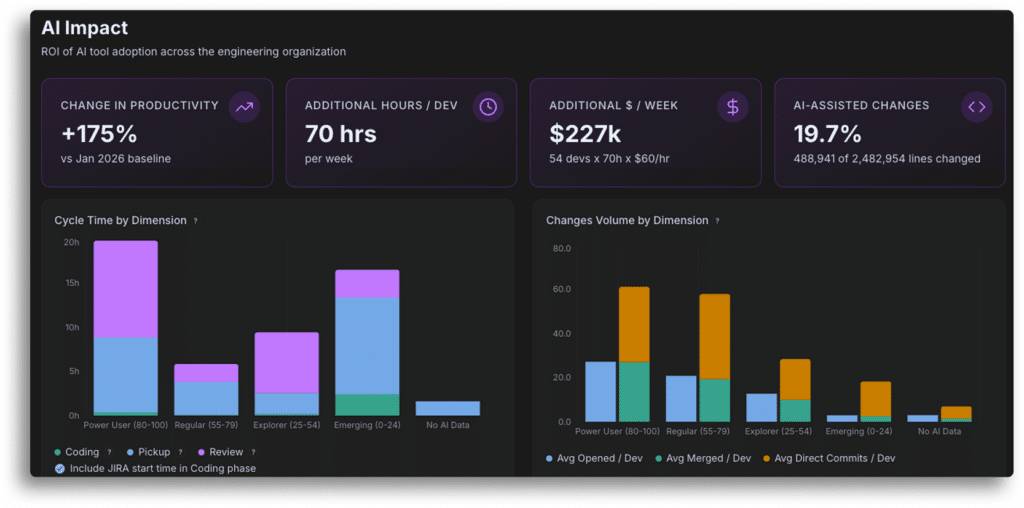Click the Emerging blue Pickup bar segment
The image size is (1024, 508).
[x=367, y=346]
